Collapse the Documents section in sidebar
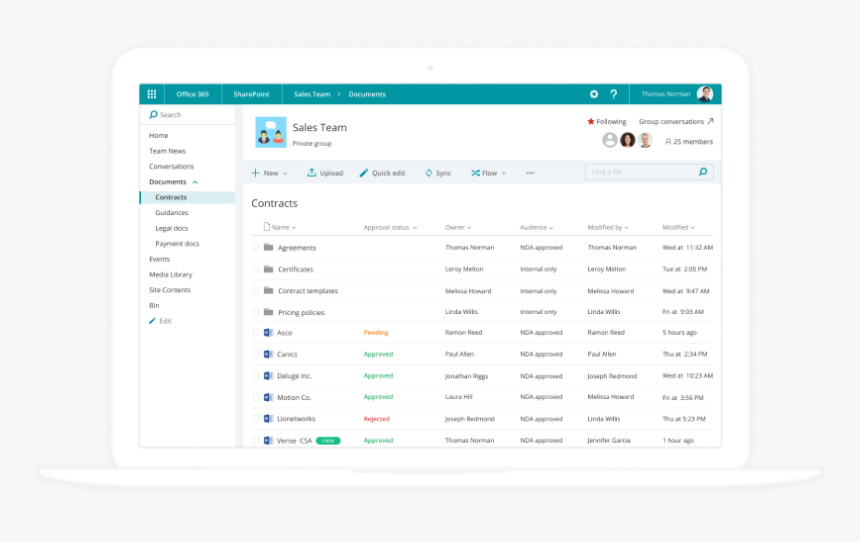 (x=195, y=182)
